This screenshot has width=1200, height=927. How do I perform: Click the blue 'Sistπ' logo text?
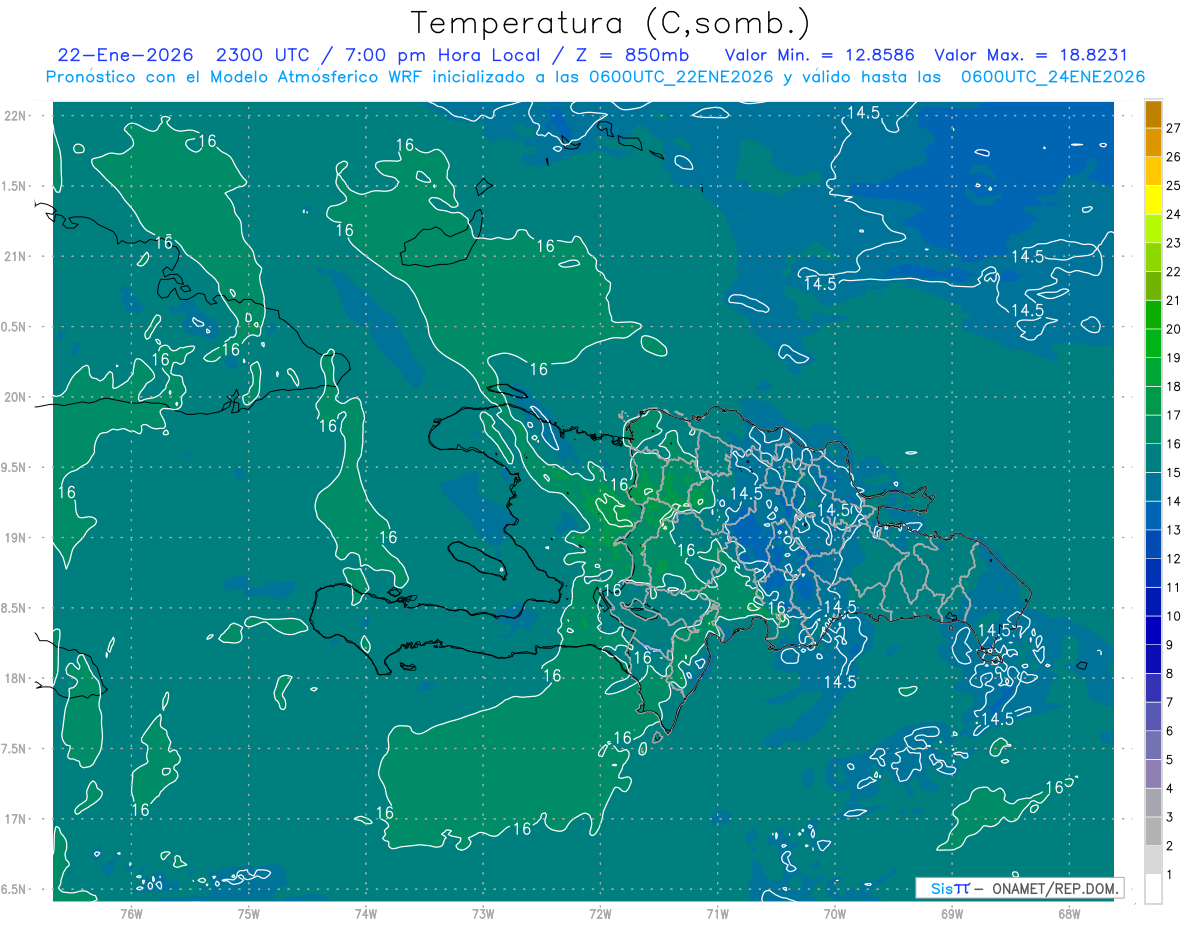[950, 888]
